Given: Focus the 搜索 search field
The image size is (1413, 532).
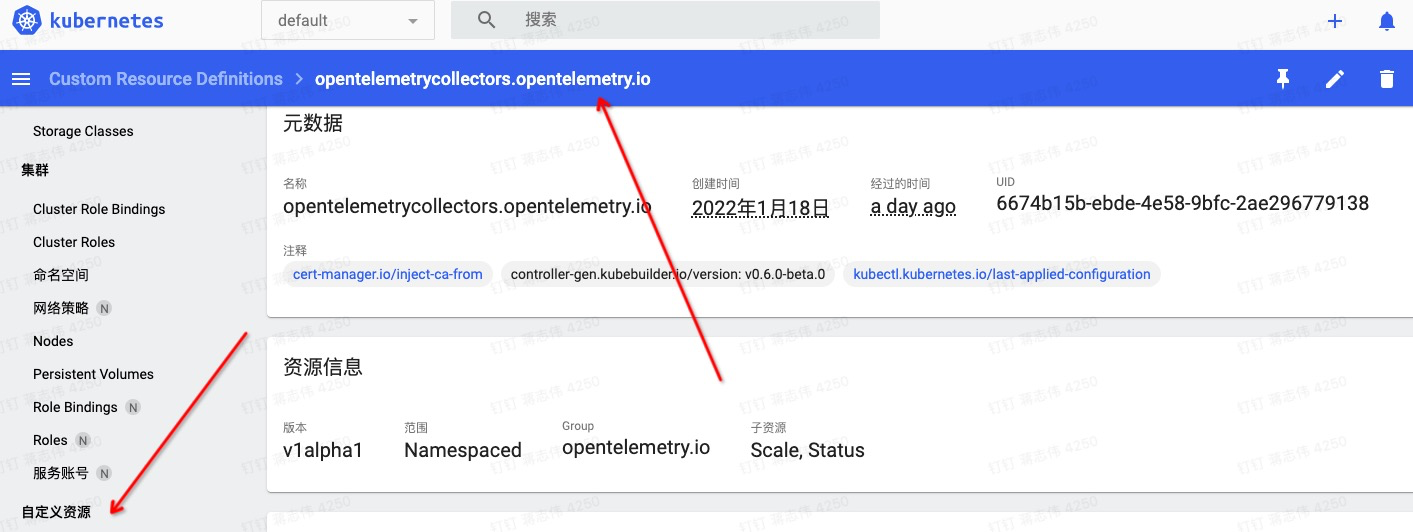Looking at the screenshot, I should coord(665,20).
